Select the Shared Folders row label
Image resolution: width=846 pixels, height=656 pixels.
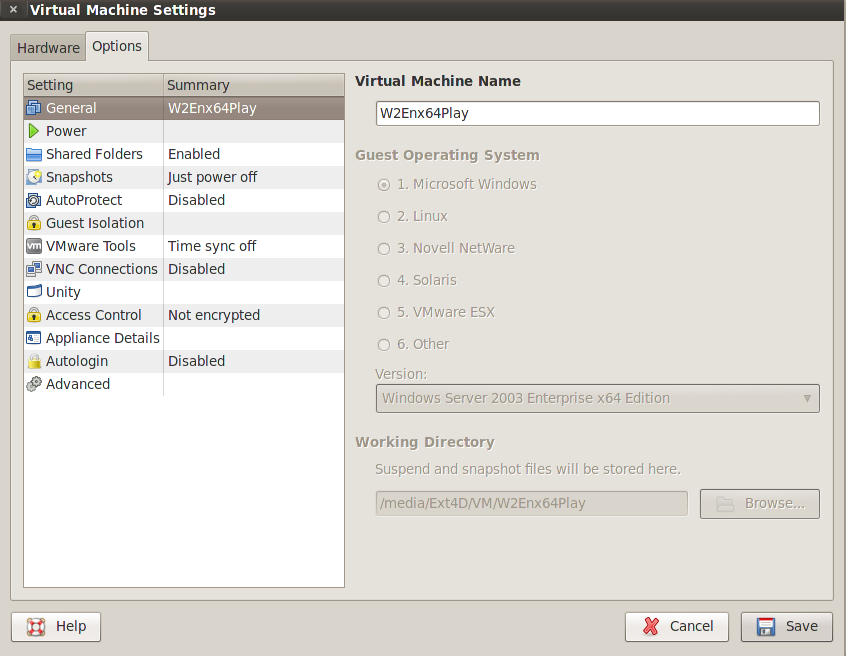(94, 154)
